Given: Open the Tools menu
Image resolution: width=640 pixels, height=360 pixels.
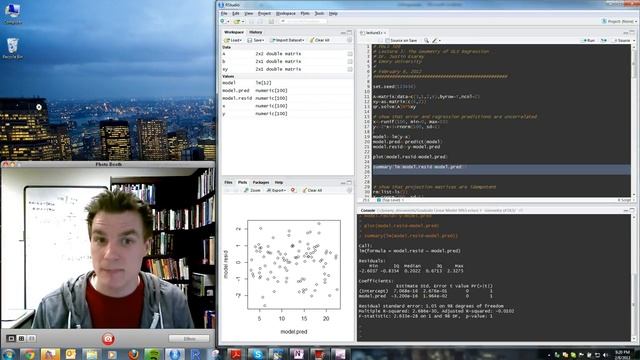Looking at the screenshot, I should [x=319, y=13].
